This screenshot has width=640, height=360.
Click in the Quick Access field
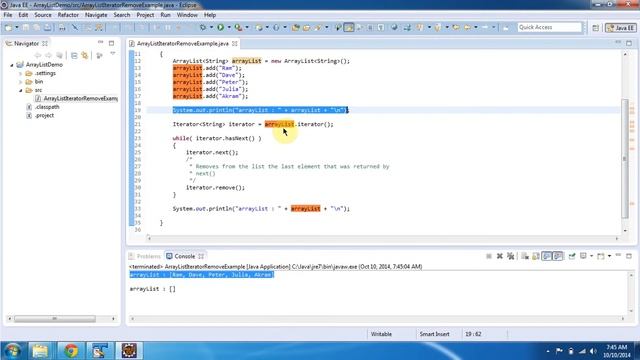549,27
